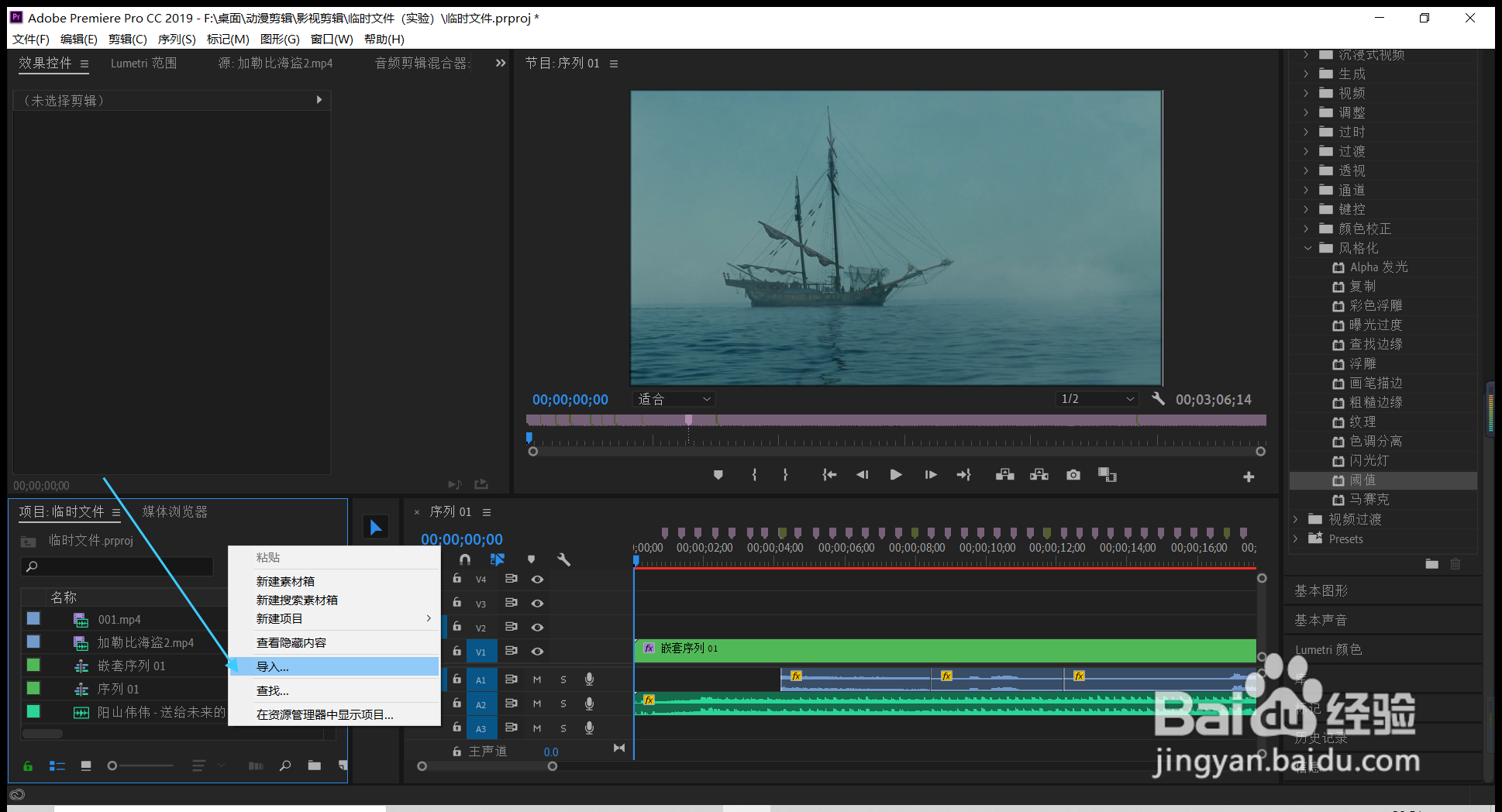Play the program monitor sequence
This screenshot has height=812, width=1502.
click(x=896, y=475)
